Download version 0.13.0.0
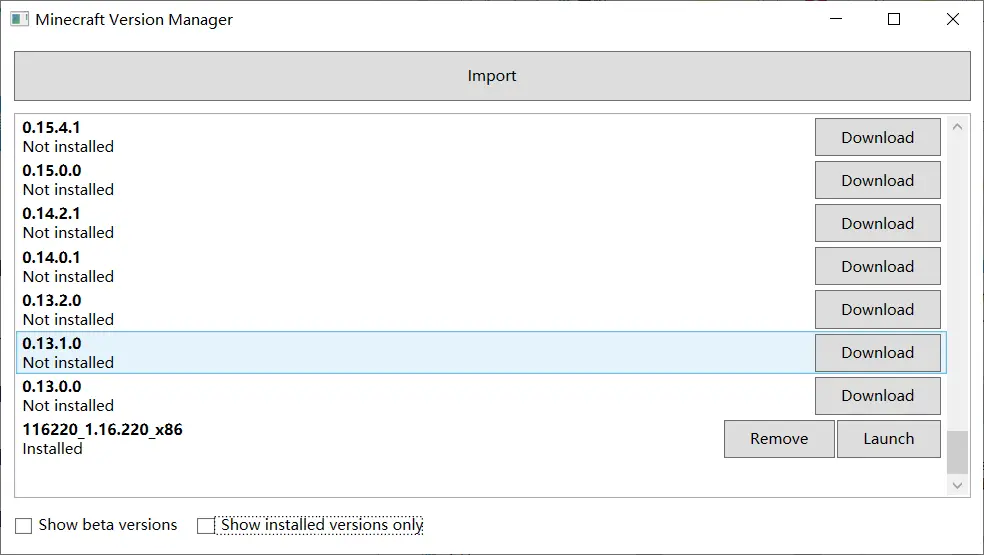The image size is (984, 555). (877, 396)
